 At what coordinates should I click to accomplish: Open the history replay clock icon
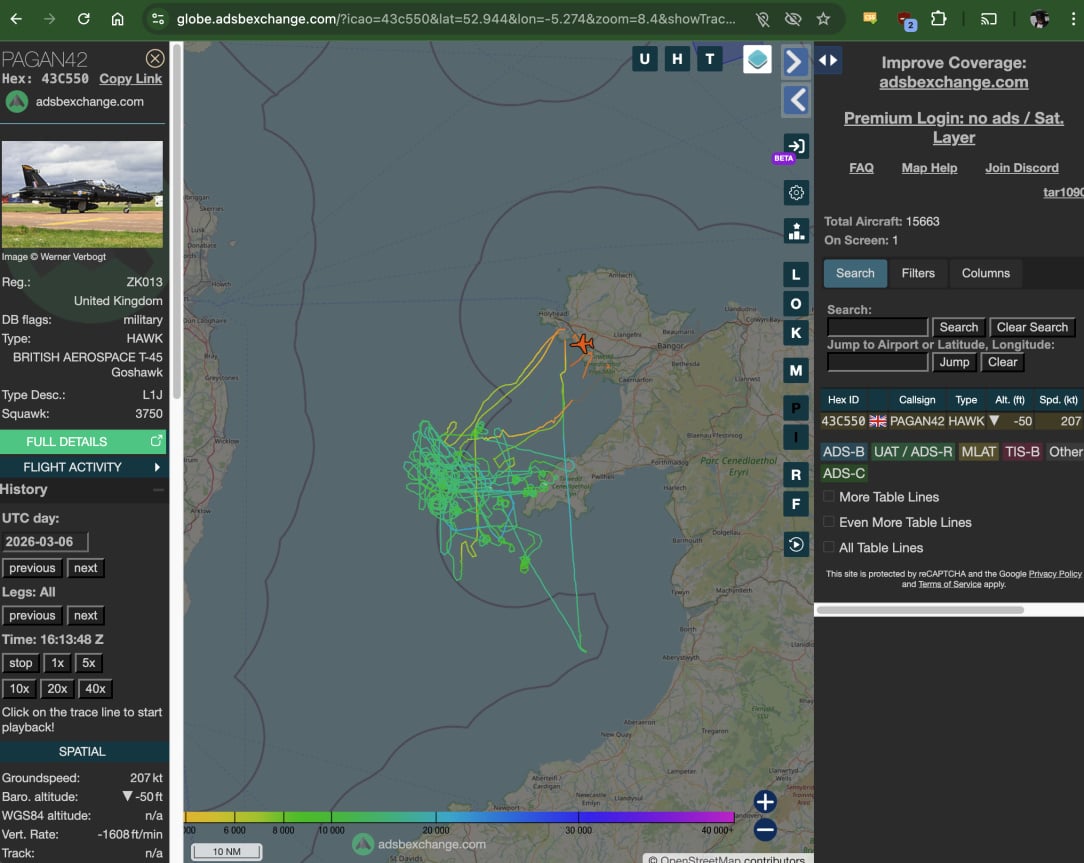pyautogui.click(x=796, y=545)
